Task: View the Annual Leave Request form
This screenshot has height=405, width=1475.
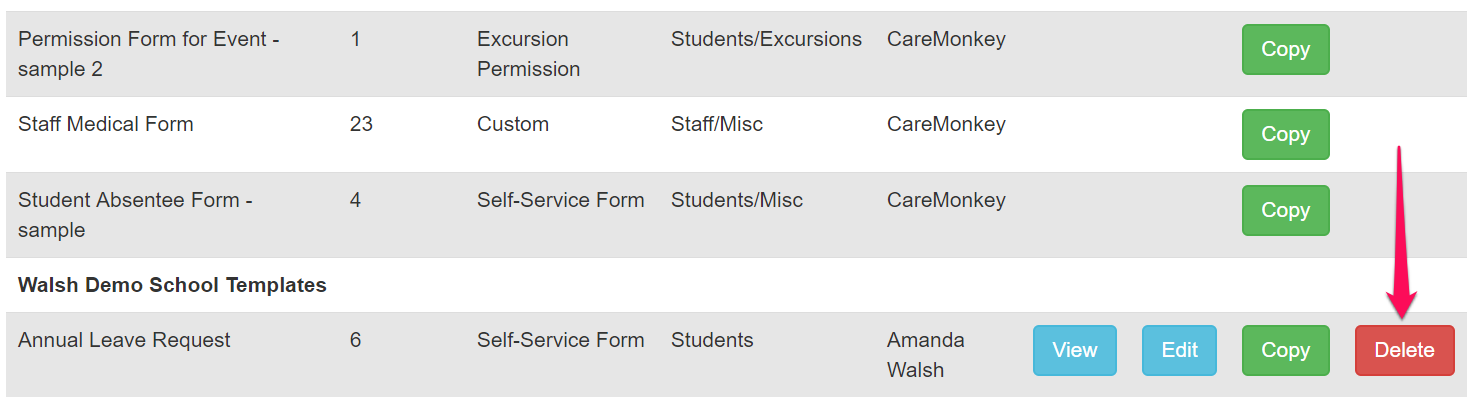Action: click(x=1075, y=351)
